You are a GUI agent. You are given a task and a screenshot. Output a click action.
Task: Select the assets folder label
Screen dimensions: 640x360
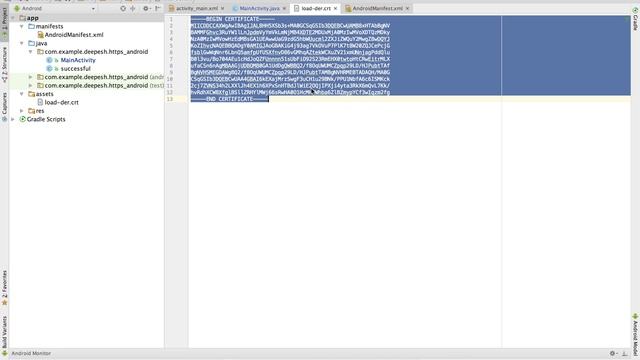(44, 94)
